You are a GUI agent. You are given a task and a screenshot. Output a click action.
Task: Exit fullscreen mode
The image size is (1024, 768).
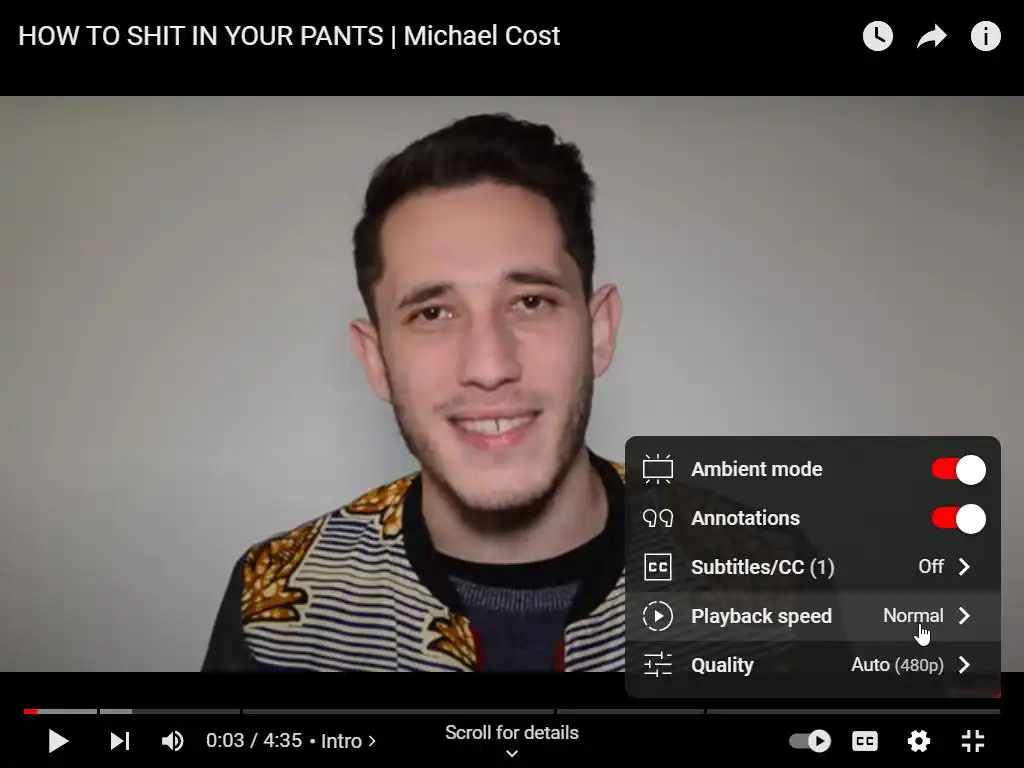[973, 741]
